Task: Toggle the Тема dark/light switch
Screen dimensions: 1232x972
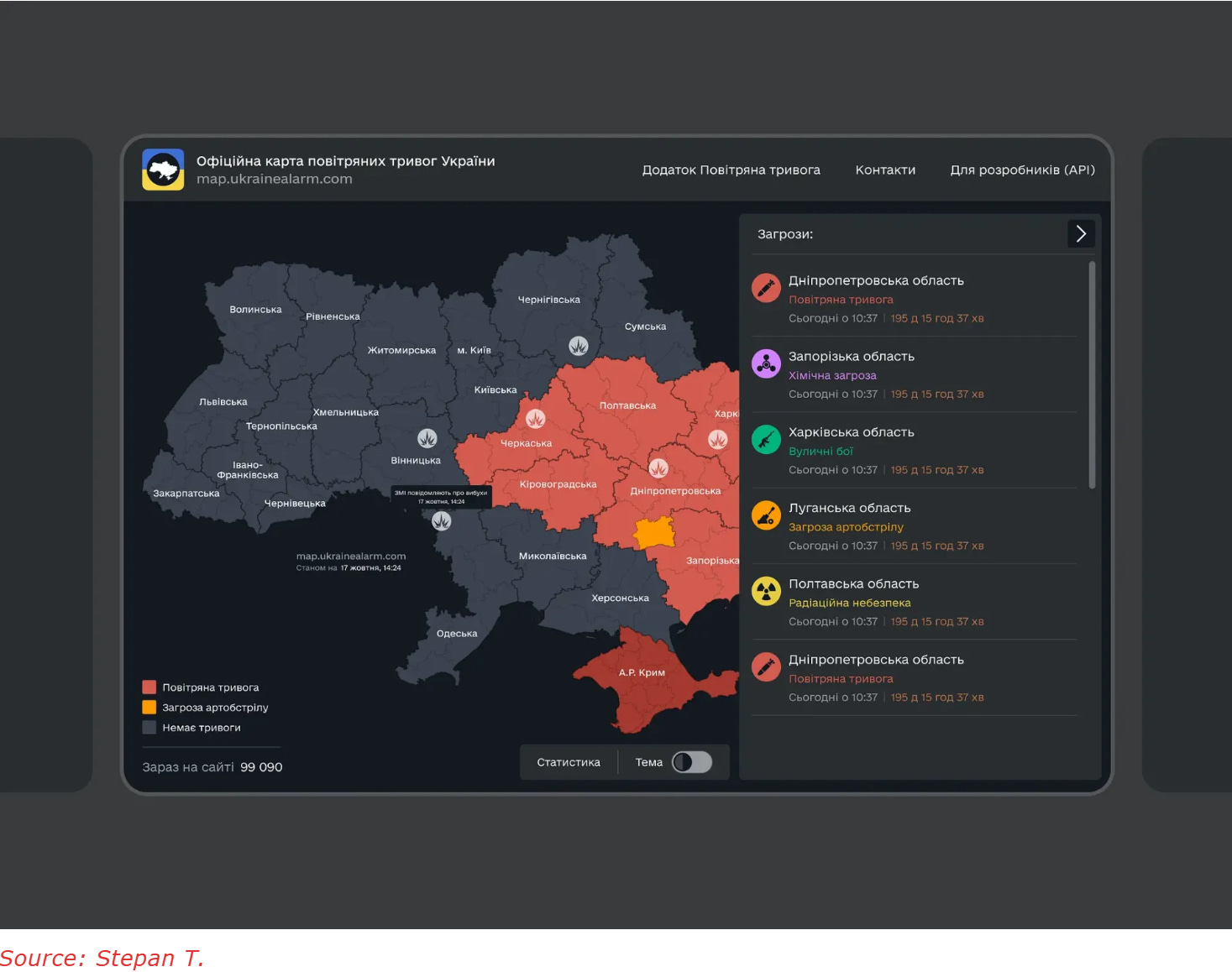Action: 692,762
